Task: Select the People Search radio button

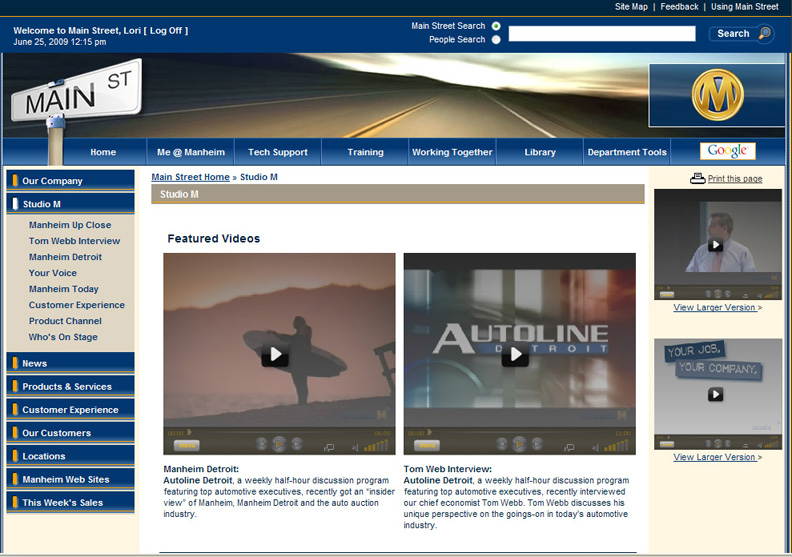Action: [496, 40]
